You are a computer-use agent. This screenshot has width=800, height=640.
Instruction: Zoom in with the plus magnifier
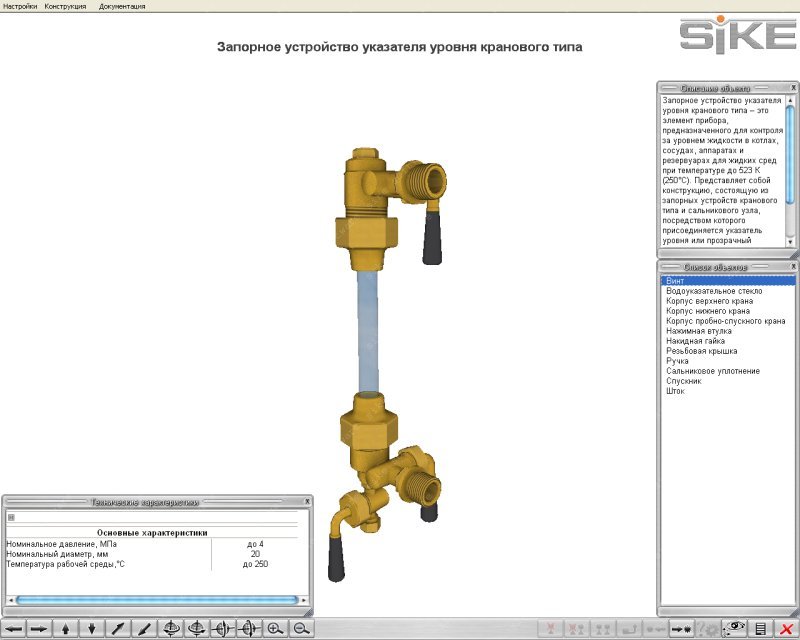point(276,629)
